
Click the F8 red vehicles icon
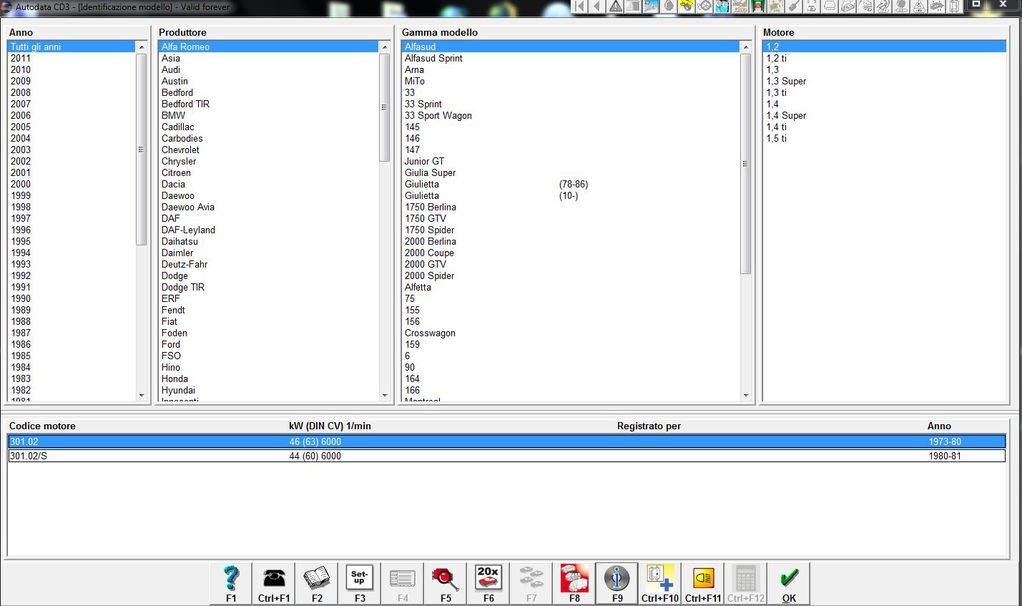click(x=574, y=583)
